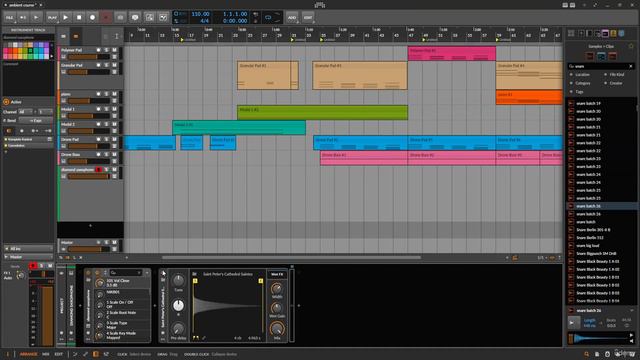The width and height of the screenshot is (640, 360).
Task: Mute the Drone Bass track
Action: (114, 154)
